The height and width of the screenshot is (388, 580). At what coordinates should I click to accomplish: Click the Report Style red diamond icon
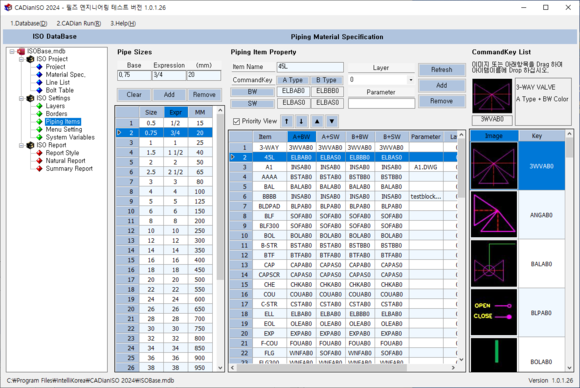[x=40, y=153]
